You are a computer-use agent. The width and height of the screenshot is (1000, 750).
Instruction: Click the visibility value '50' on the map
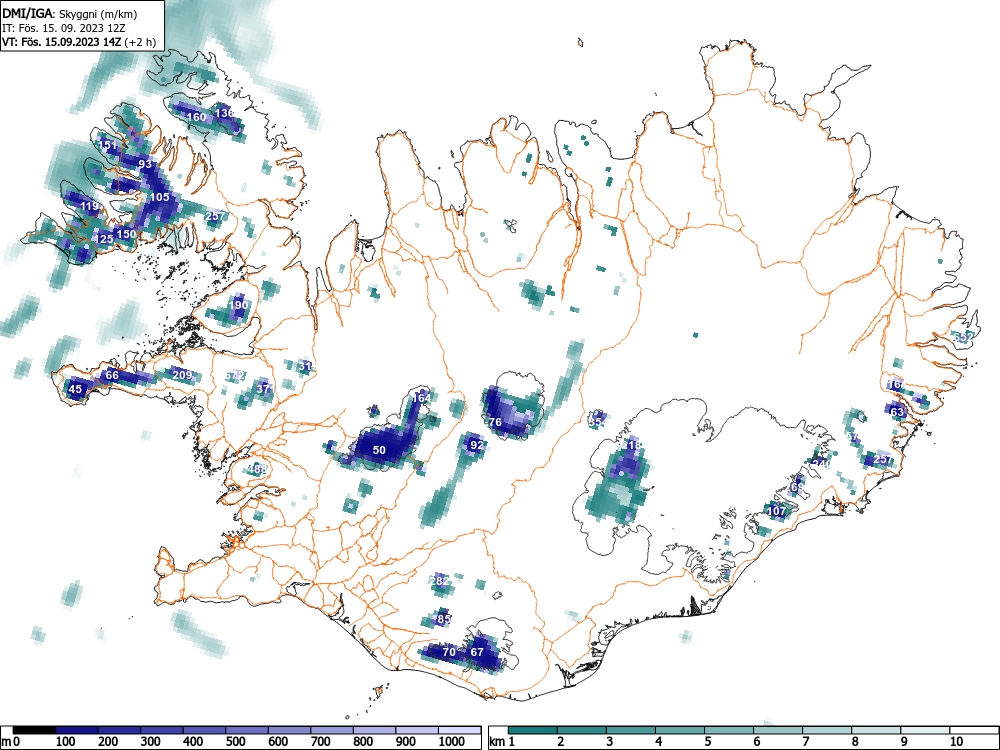click(x=379, y=450)
